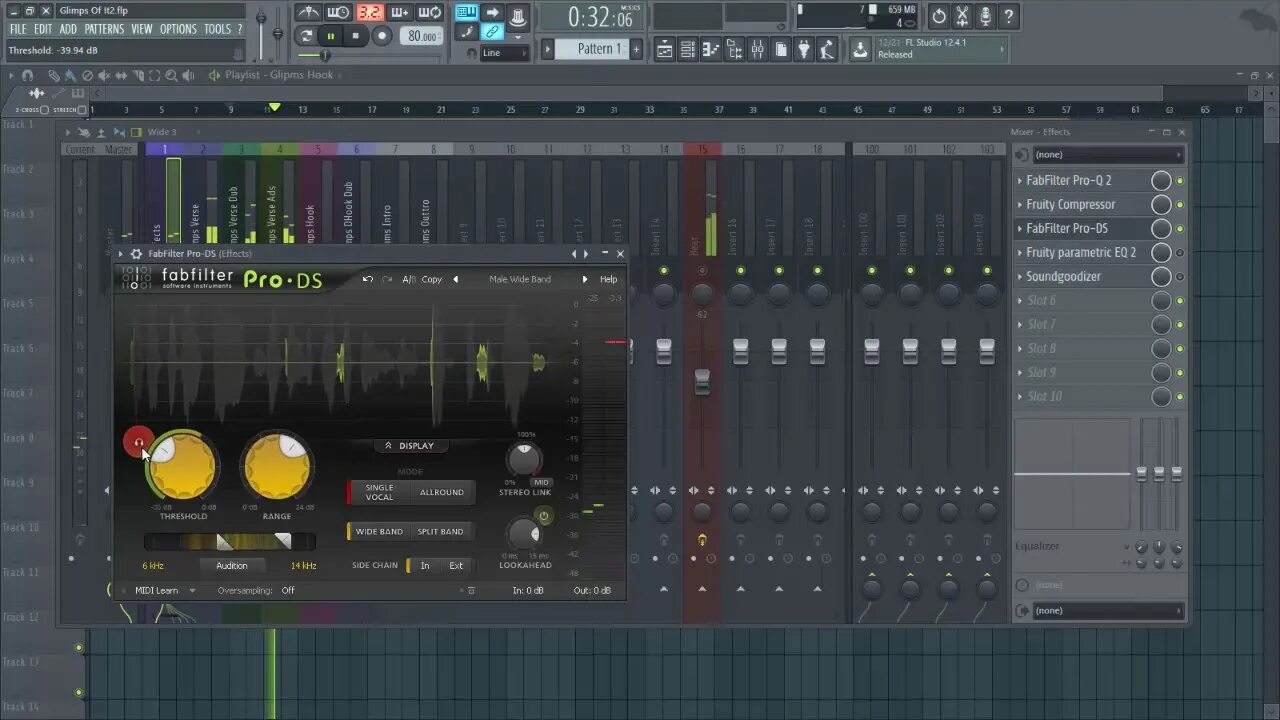1280x720 pixels.
Task: Toggle the A/B comparison in Pro-DS
Action: (x=409, y=279)
